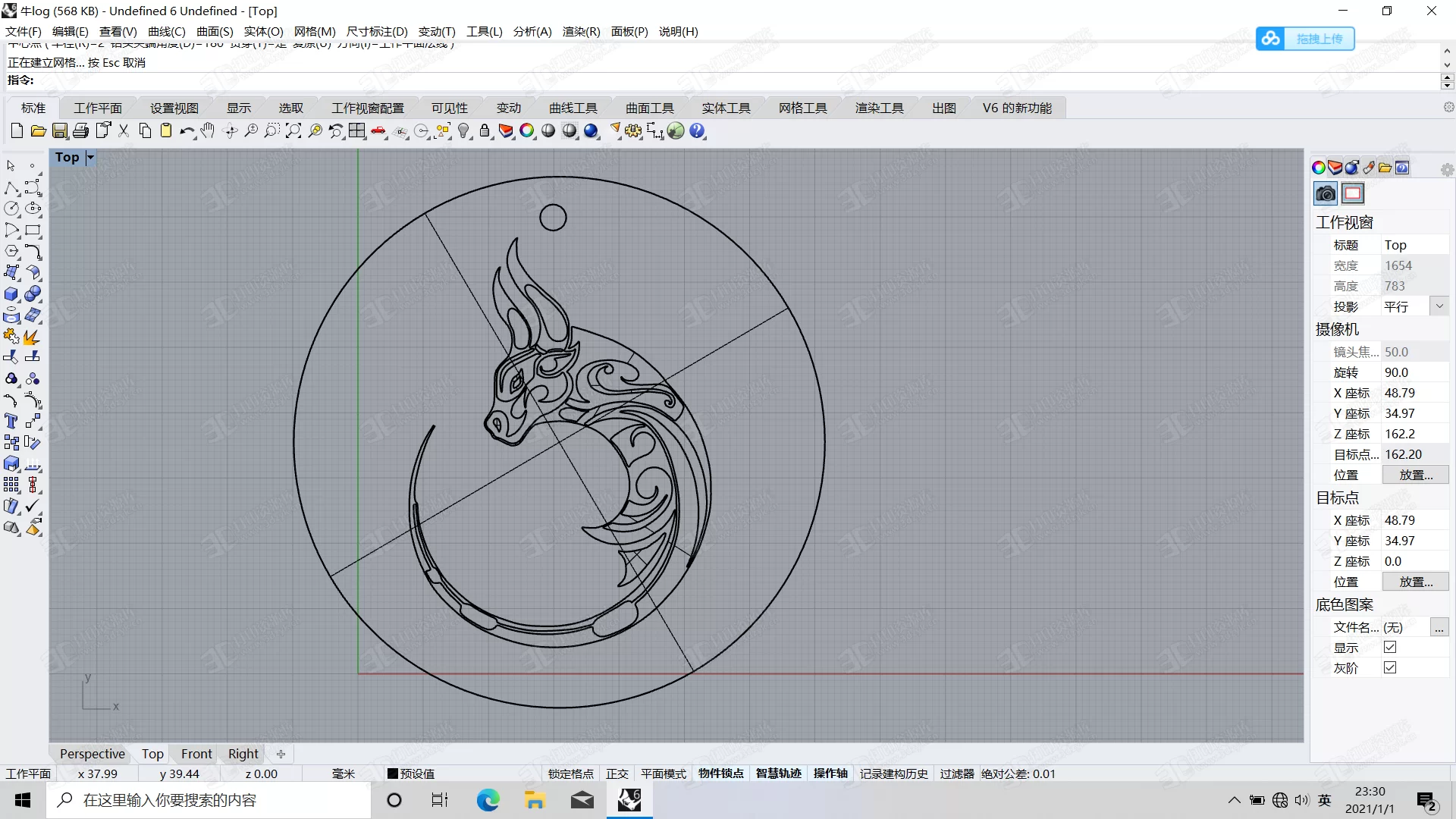
Task: Select the Rectangle tool in left sidebar
Action: (x=33, y=230)
